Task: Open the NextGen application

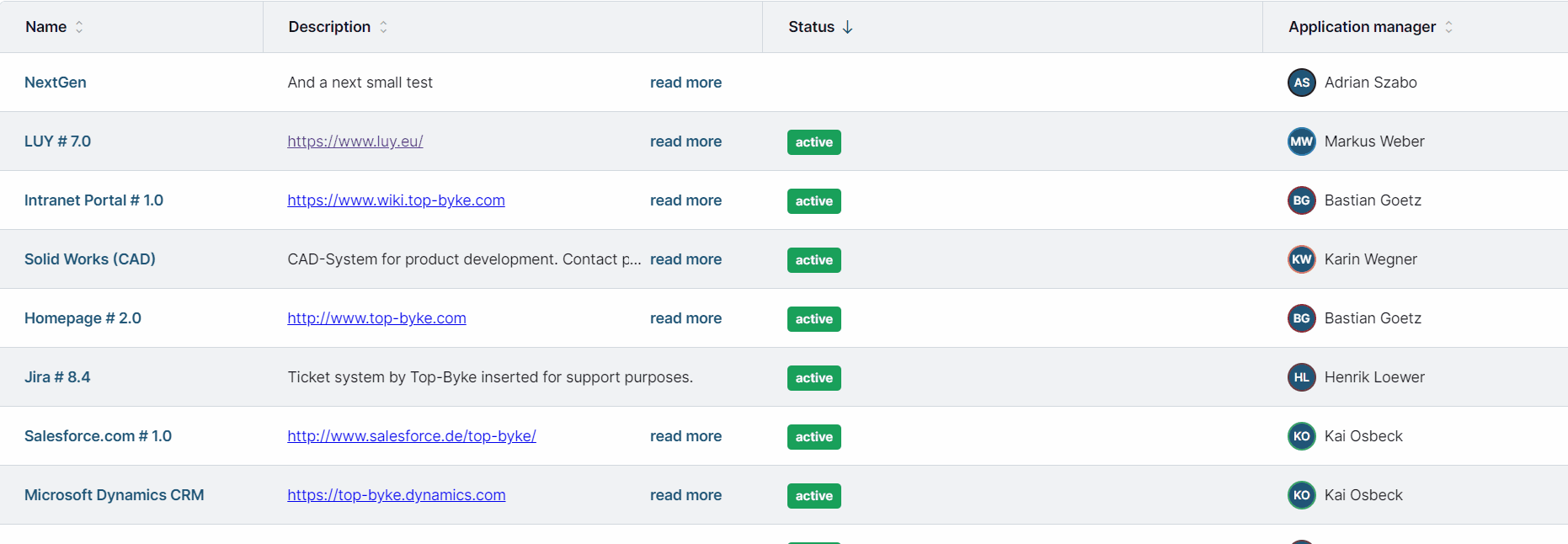Action: [x=56, y=83]
